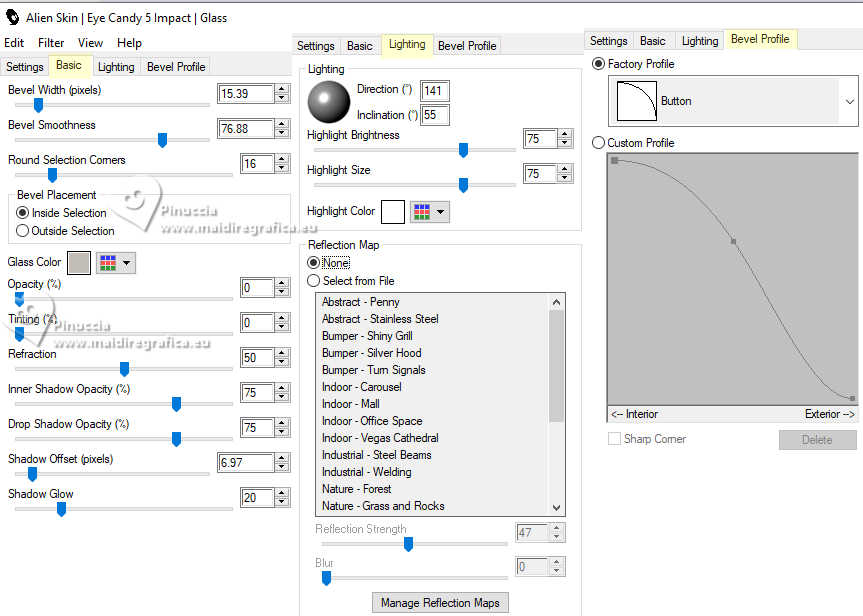The image size is (863, 616).
Task: Open the Filter menu
Action: coord(51,43)
